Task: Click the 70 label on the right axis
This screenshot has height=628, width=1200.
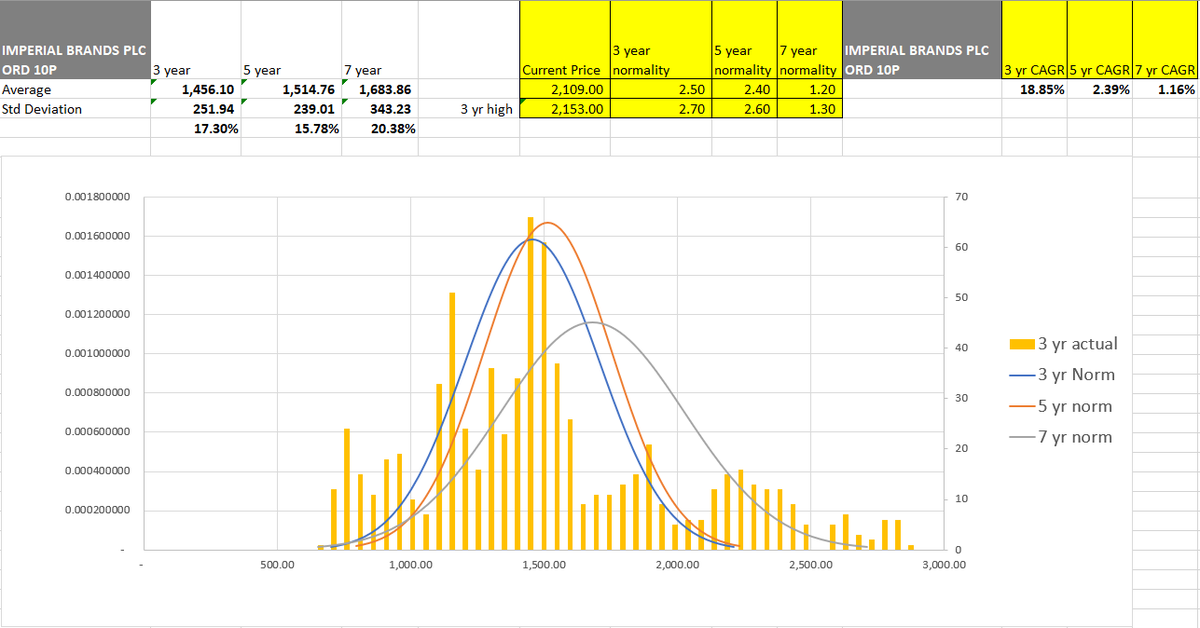Action: [x=962, y=197]
